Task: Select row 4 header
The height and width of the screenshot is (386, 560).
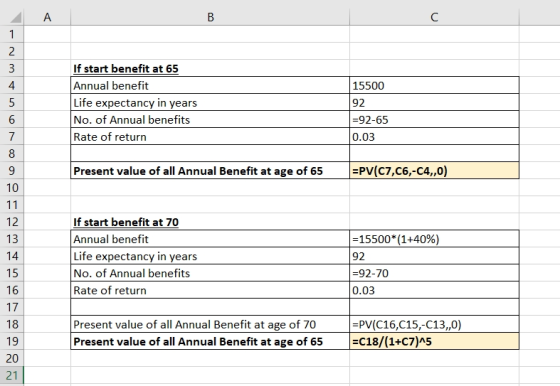Action: (x=12, y=85)
